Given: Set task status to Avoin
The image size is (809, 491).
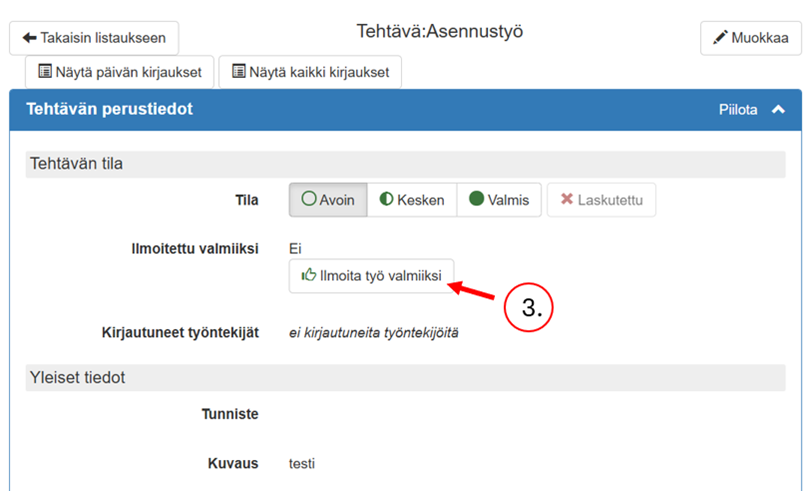Looking at the screenshot, I should point(328,200).
